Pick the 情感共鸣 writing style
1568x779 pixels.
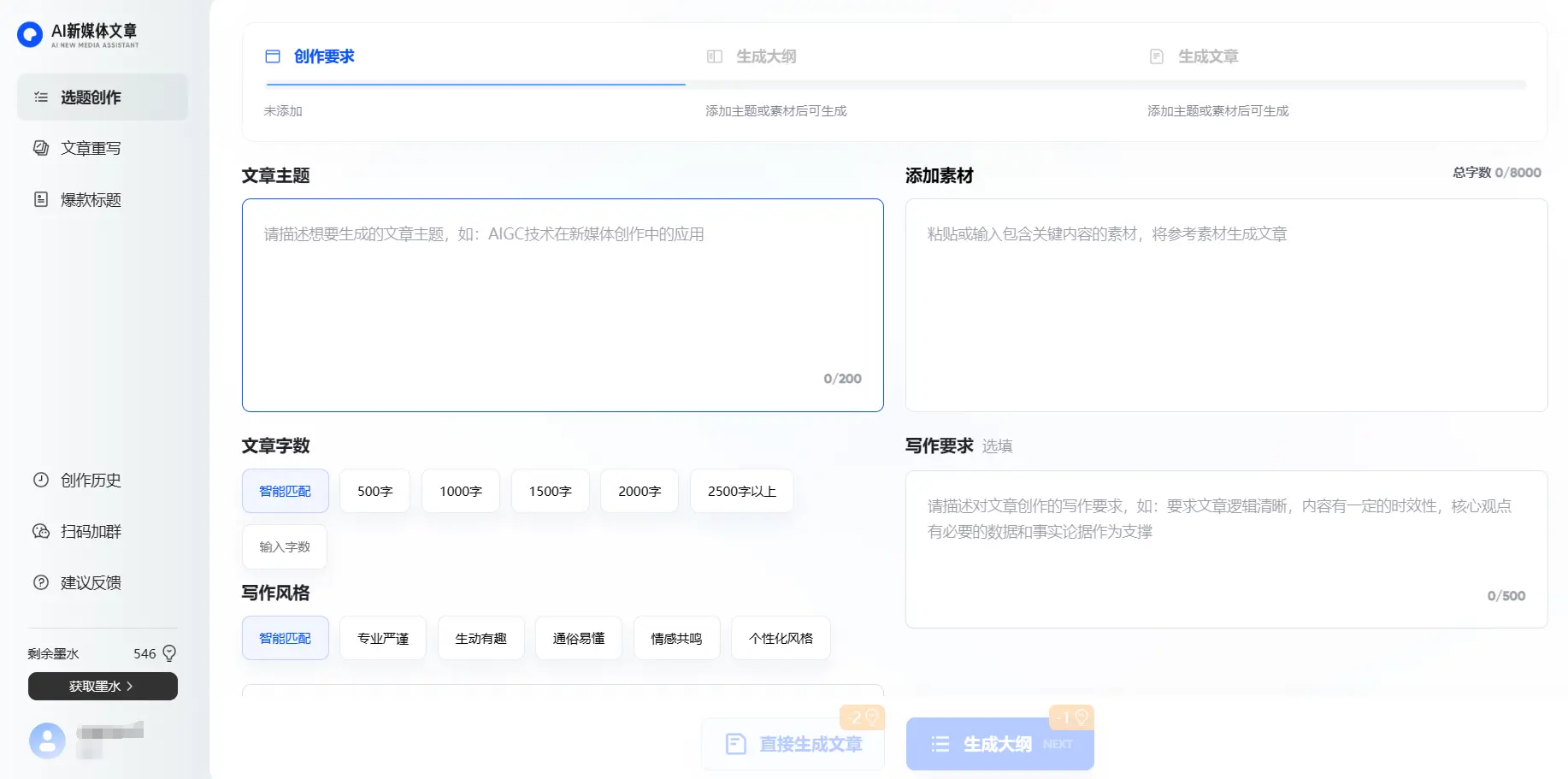click(x=676, y=638)
